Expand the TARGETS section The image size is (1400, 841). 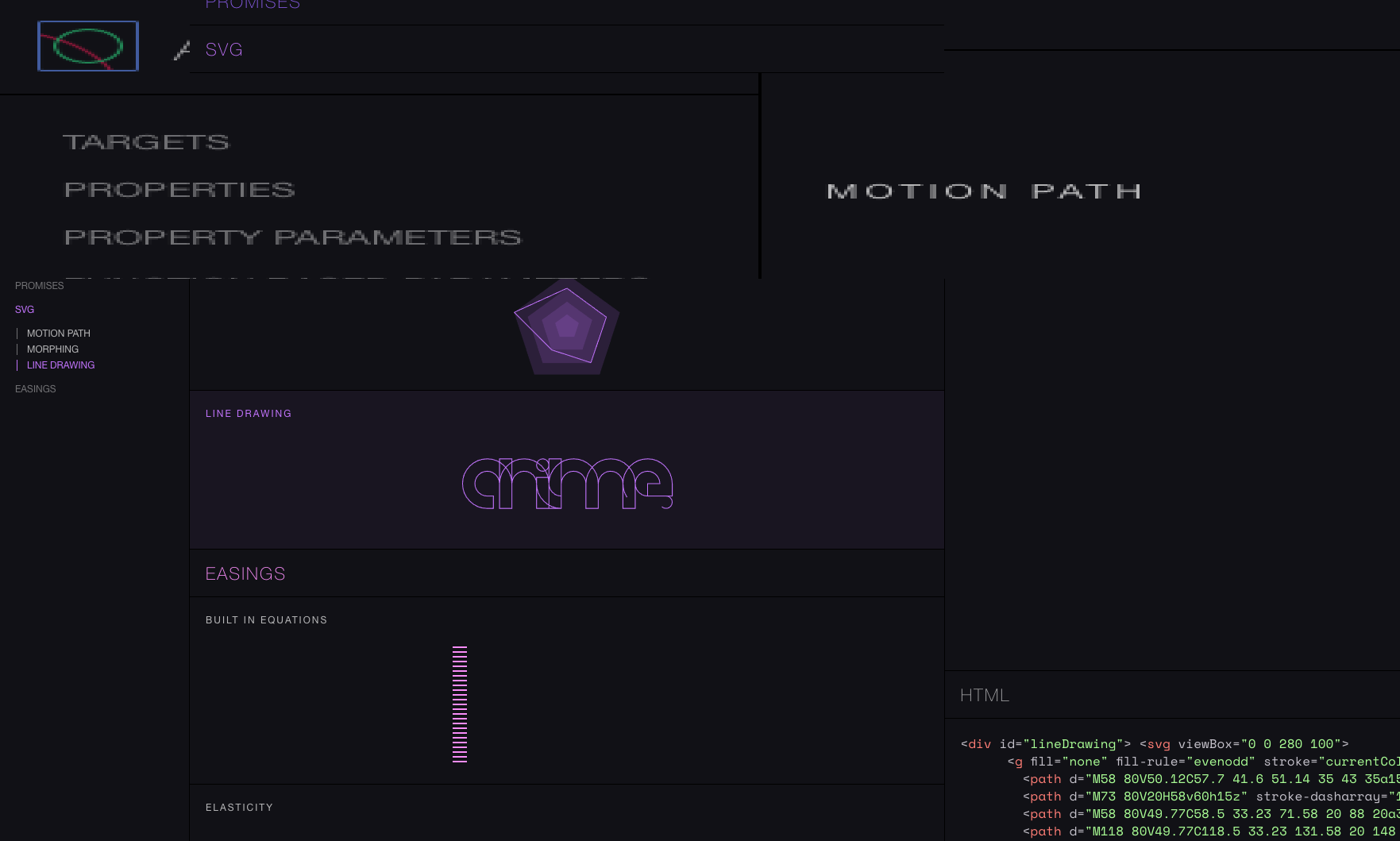(x=146, y=141)
